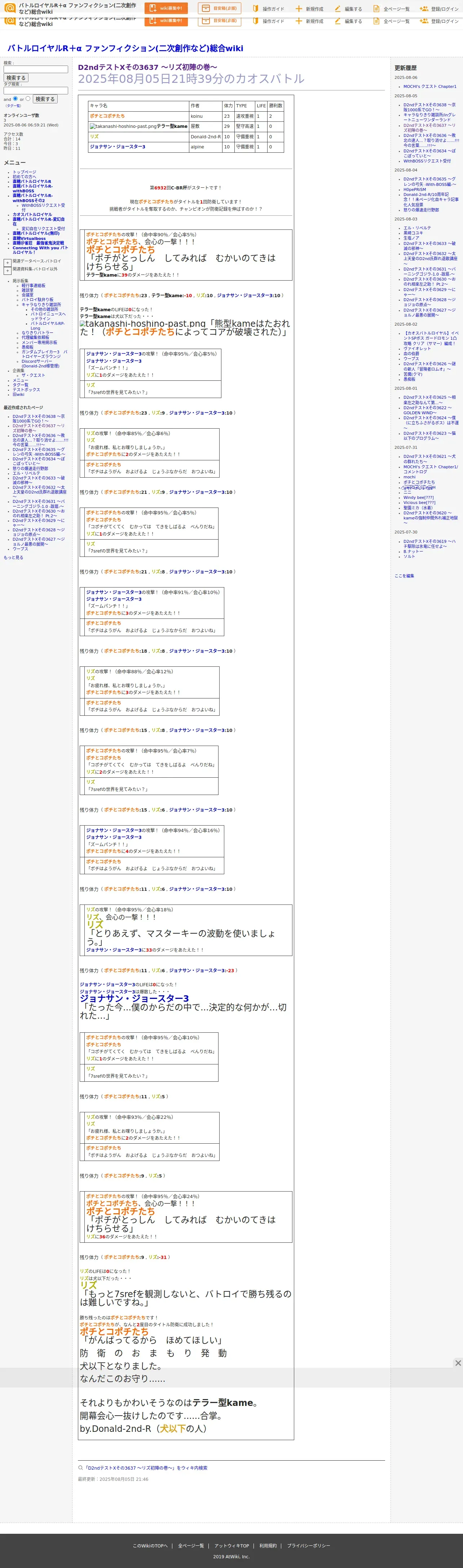Expand the 関連データベース-バトロイ plus box
The height and width of the screenshot is (1568, 463).
pos(7,263)
